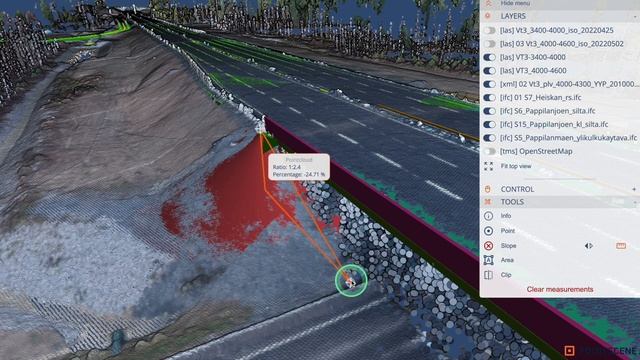Click the Hide menu chevron icon
Screen dimensions: 640x360
click(488, 3)
